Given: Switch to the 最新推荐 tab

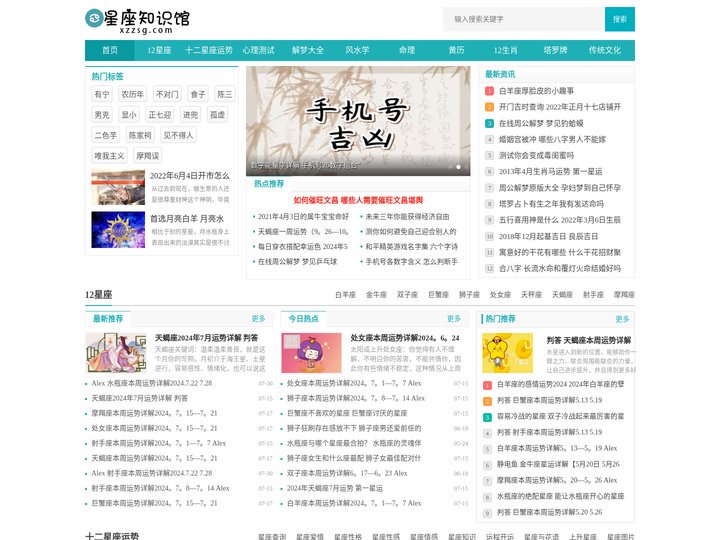Looking at the screenshot, I should point(108,319).
